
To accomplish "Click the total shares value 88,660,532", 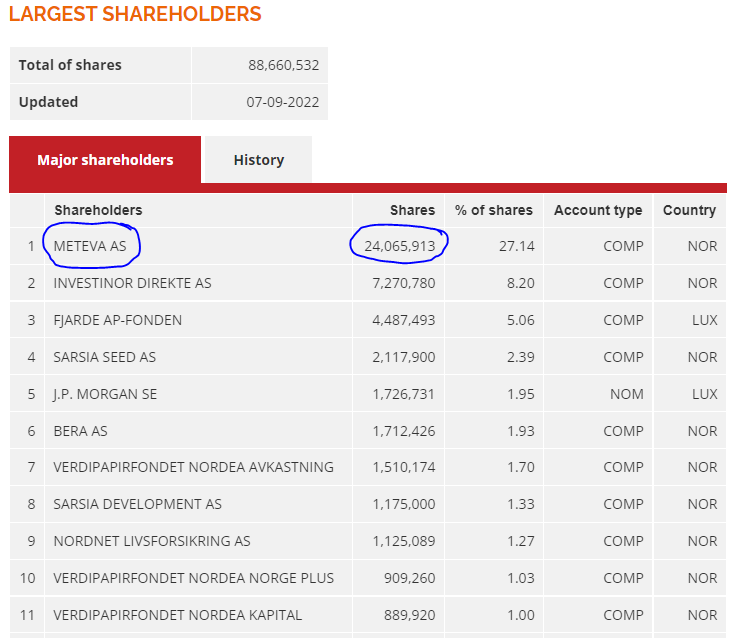I will pos(284,65).
